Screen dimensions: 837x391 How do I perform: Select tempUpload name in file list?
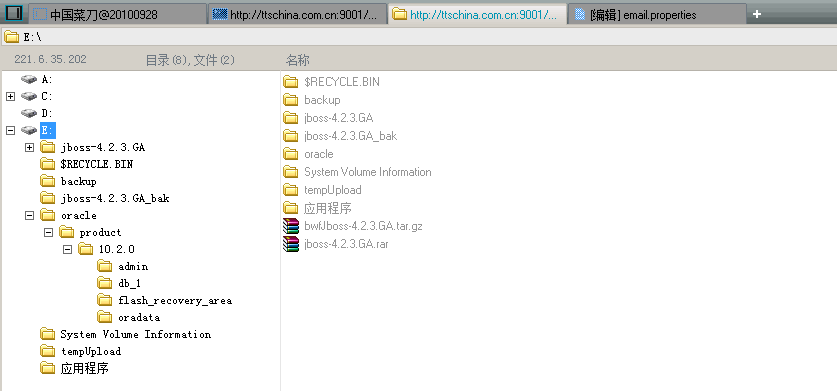pos(333,190)
